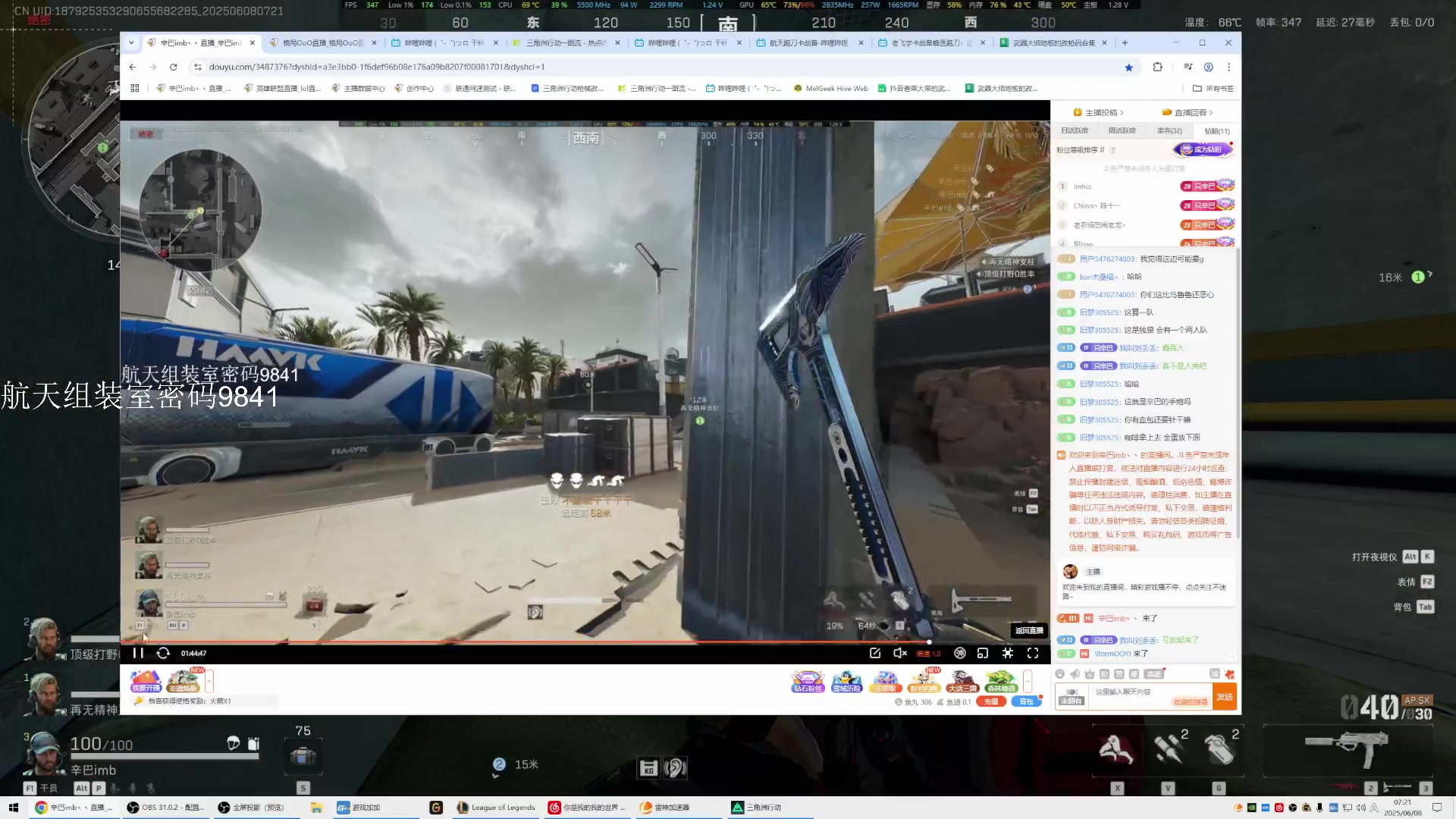Image resolution: width=1456 pixels, height=819 pixels.
Task: Toggle web fullscreen mode in the player
Action: tap(1008, 653)
